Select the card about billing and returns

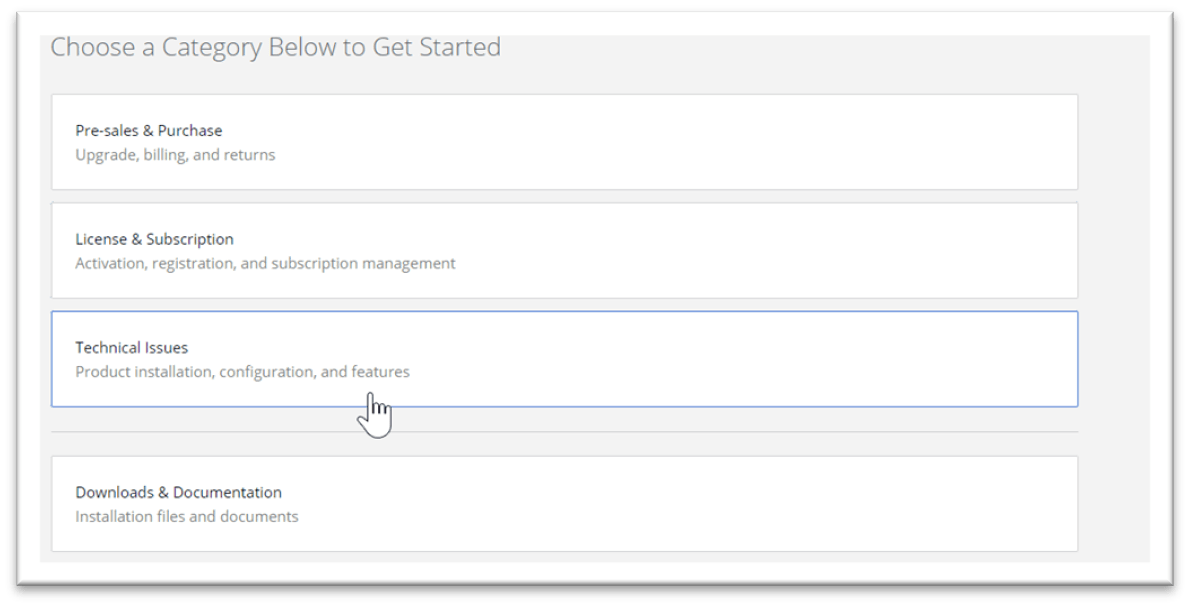564,141
